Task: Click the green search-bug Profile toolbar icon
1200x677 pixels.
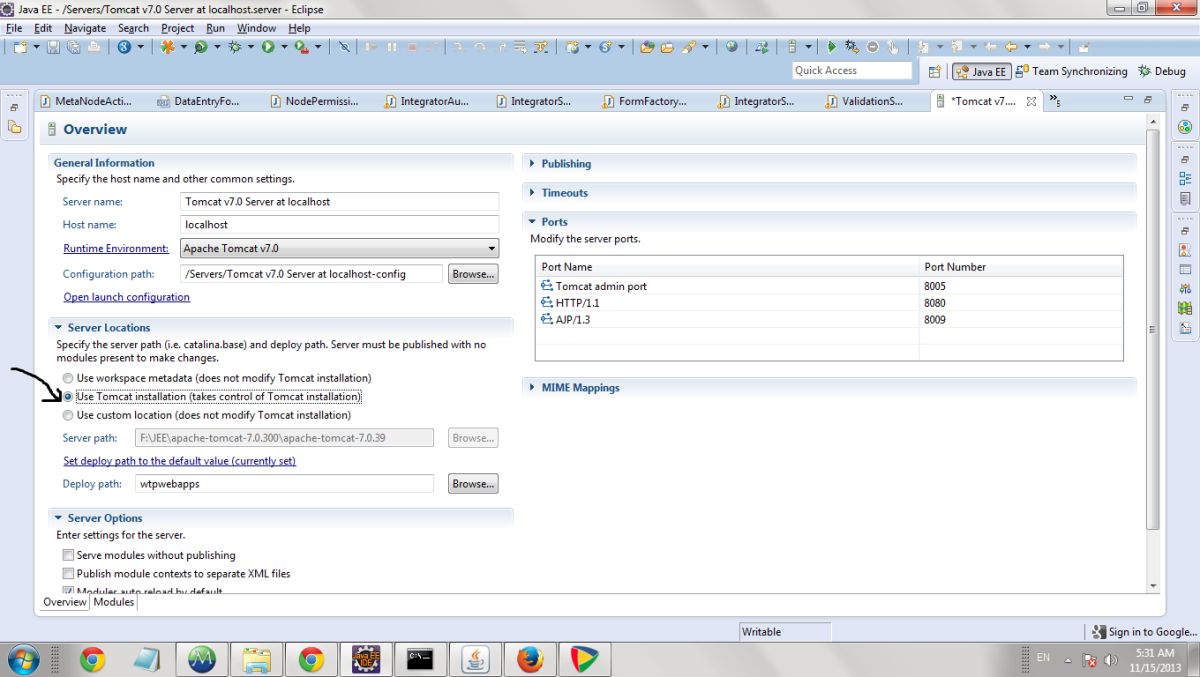Action: coord(201,46)
